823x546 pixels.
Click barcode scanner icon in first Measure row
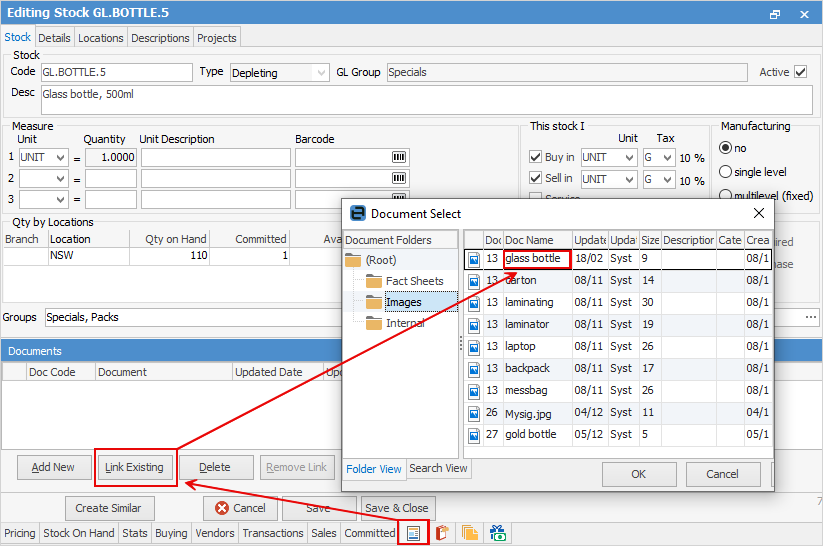pyautogui.click(x=399, y=158)
